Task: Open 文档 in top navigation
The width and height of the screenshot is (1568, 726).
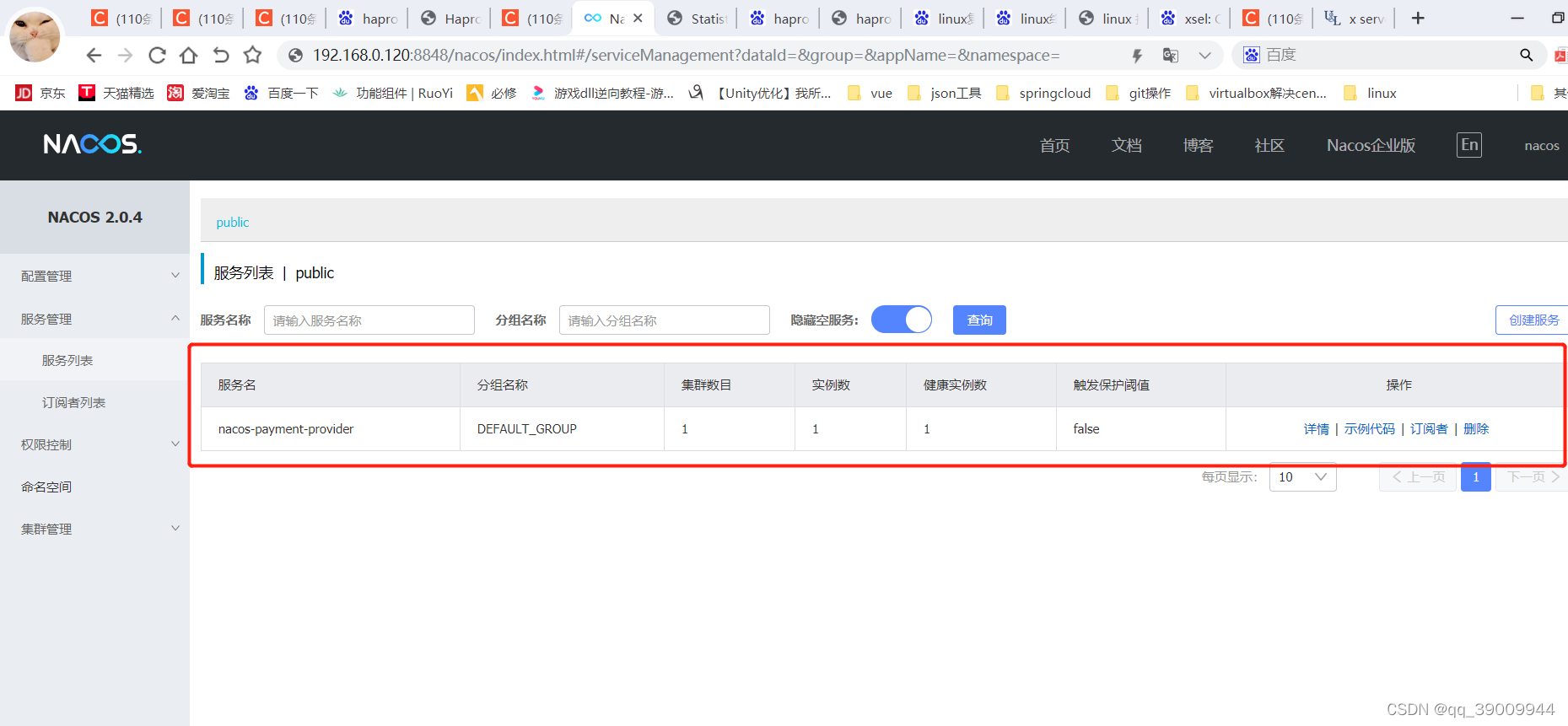Action: [1126, 145]
